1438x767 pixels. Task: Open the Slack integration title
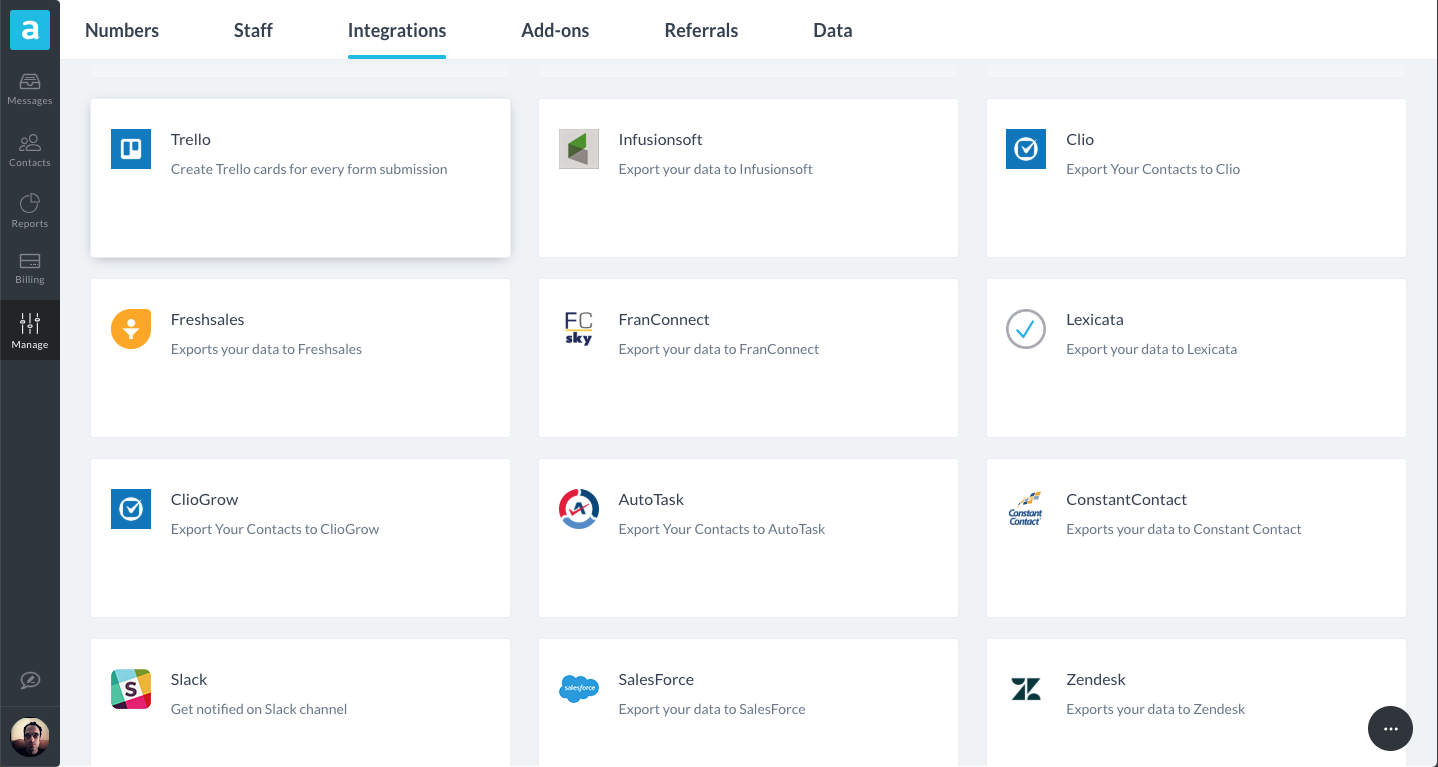[189, 679]
